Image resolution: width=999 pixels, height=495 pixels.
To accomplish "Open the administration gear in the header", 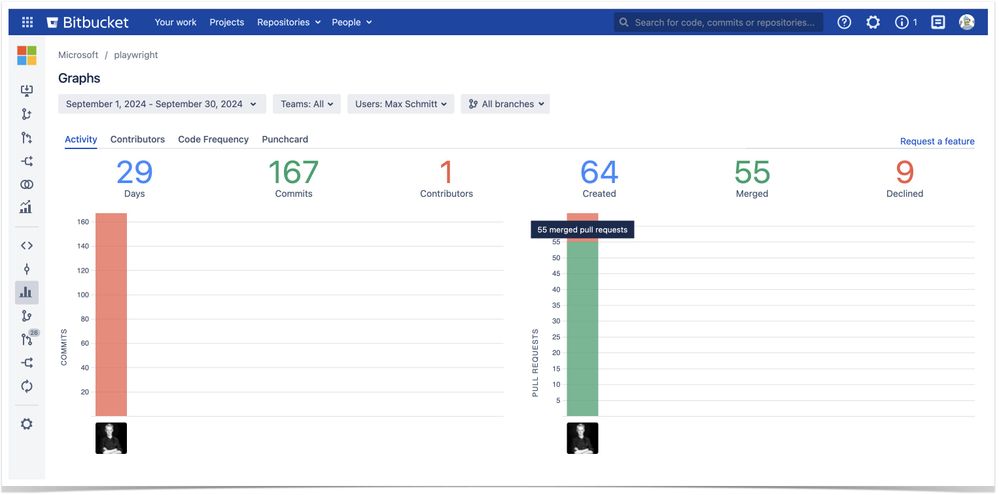I will click(873, 22).
